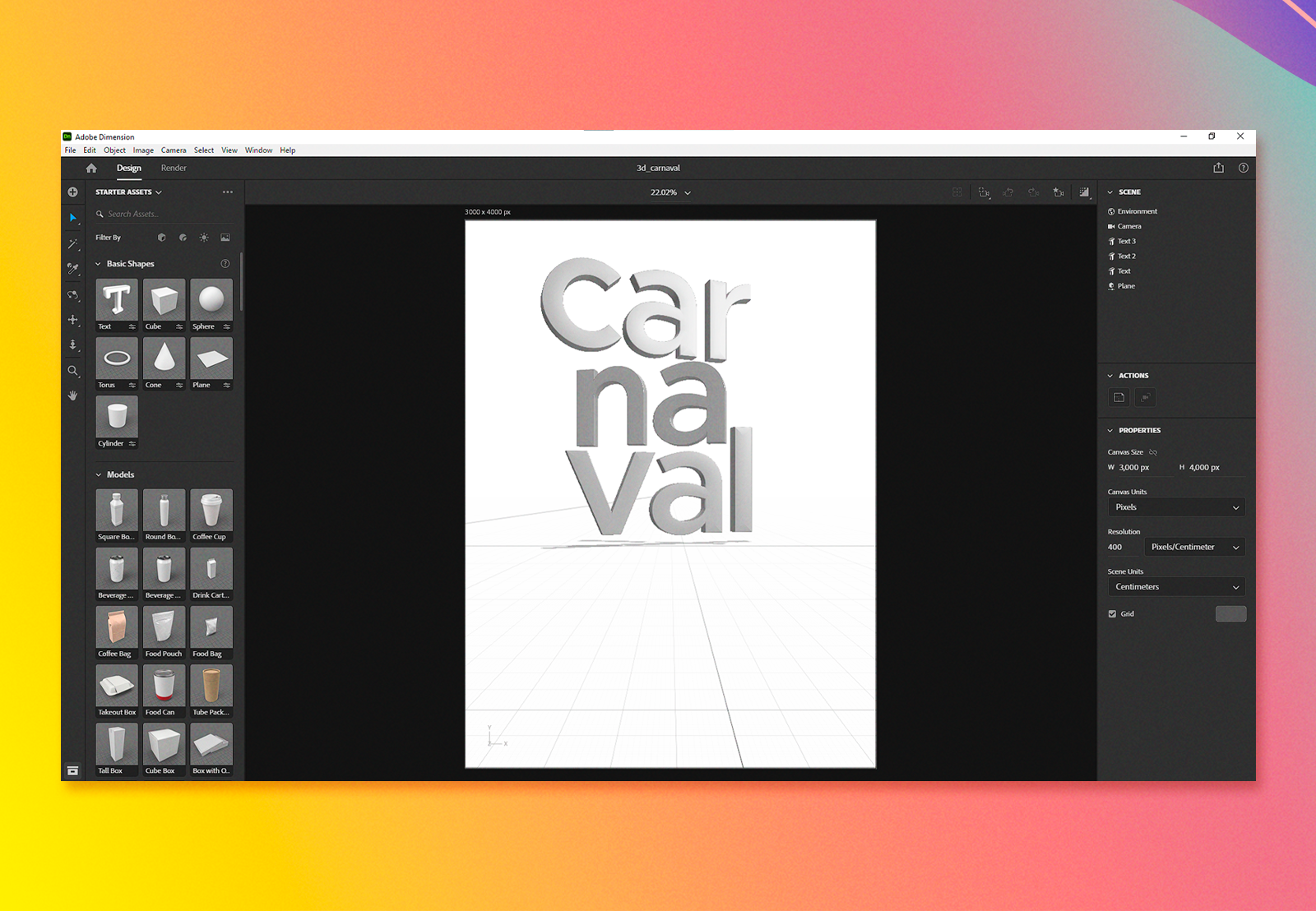Open the Window menu
Image resolution: width=1316 pixels, height=911 pixels.
(x=258, y=150)
